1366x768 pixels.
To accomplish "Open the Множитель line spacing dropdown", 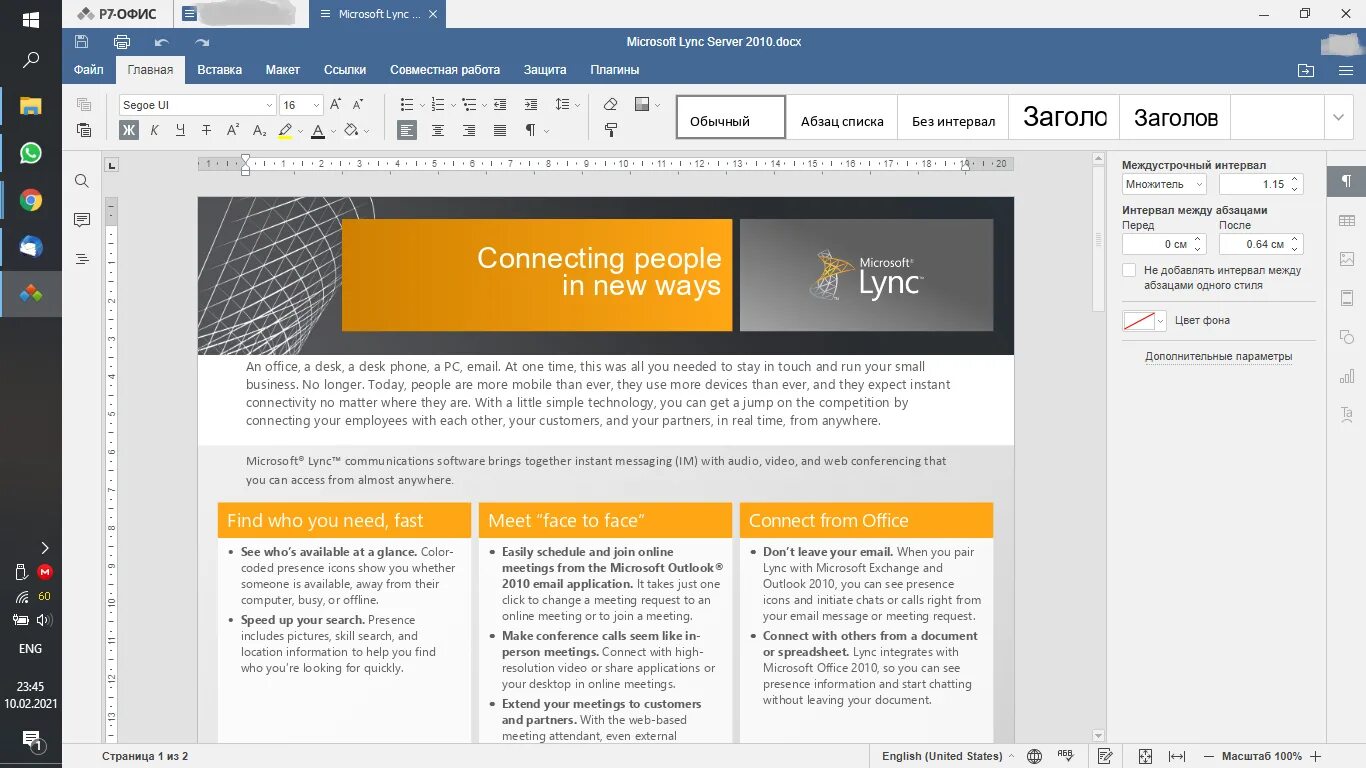I will [x=1164, y=184].
